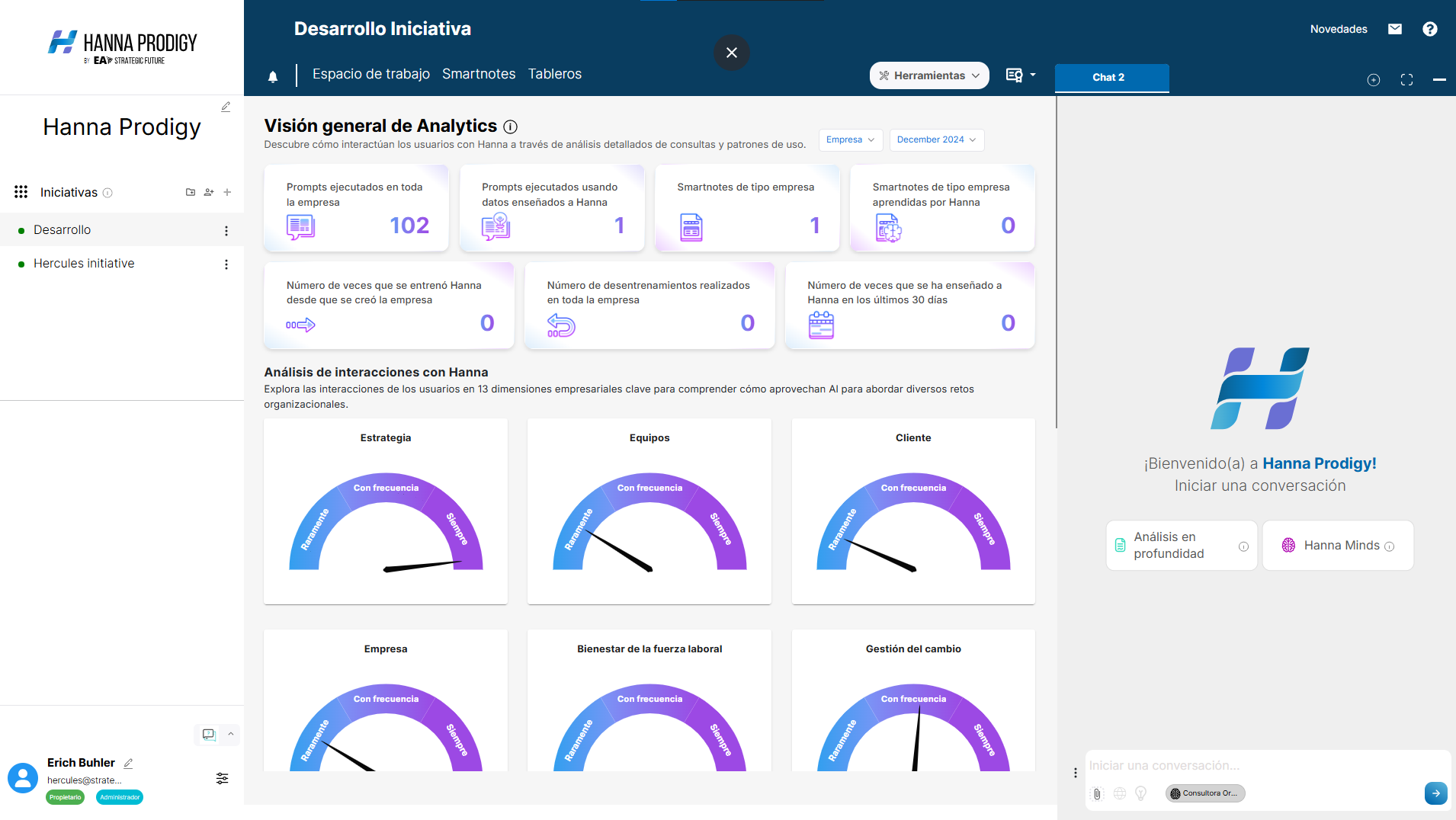The height and width of the screenshot is (820, 1456).
Task: Open Desarrollo initiative options menu
Action: point(226,230)
